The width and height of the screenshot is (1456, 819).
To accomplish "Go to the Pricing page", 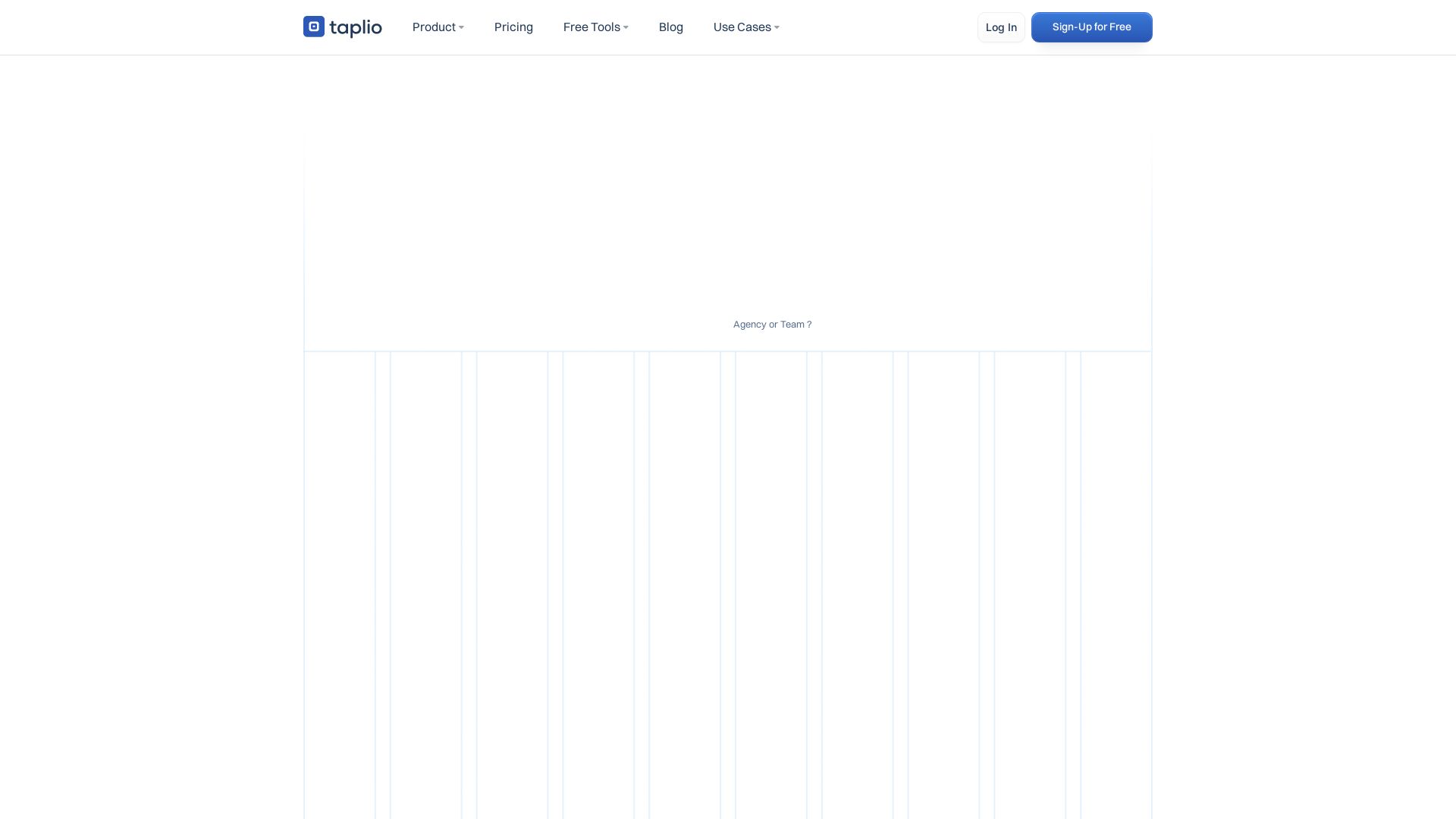I will (513, 27).
